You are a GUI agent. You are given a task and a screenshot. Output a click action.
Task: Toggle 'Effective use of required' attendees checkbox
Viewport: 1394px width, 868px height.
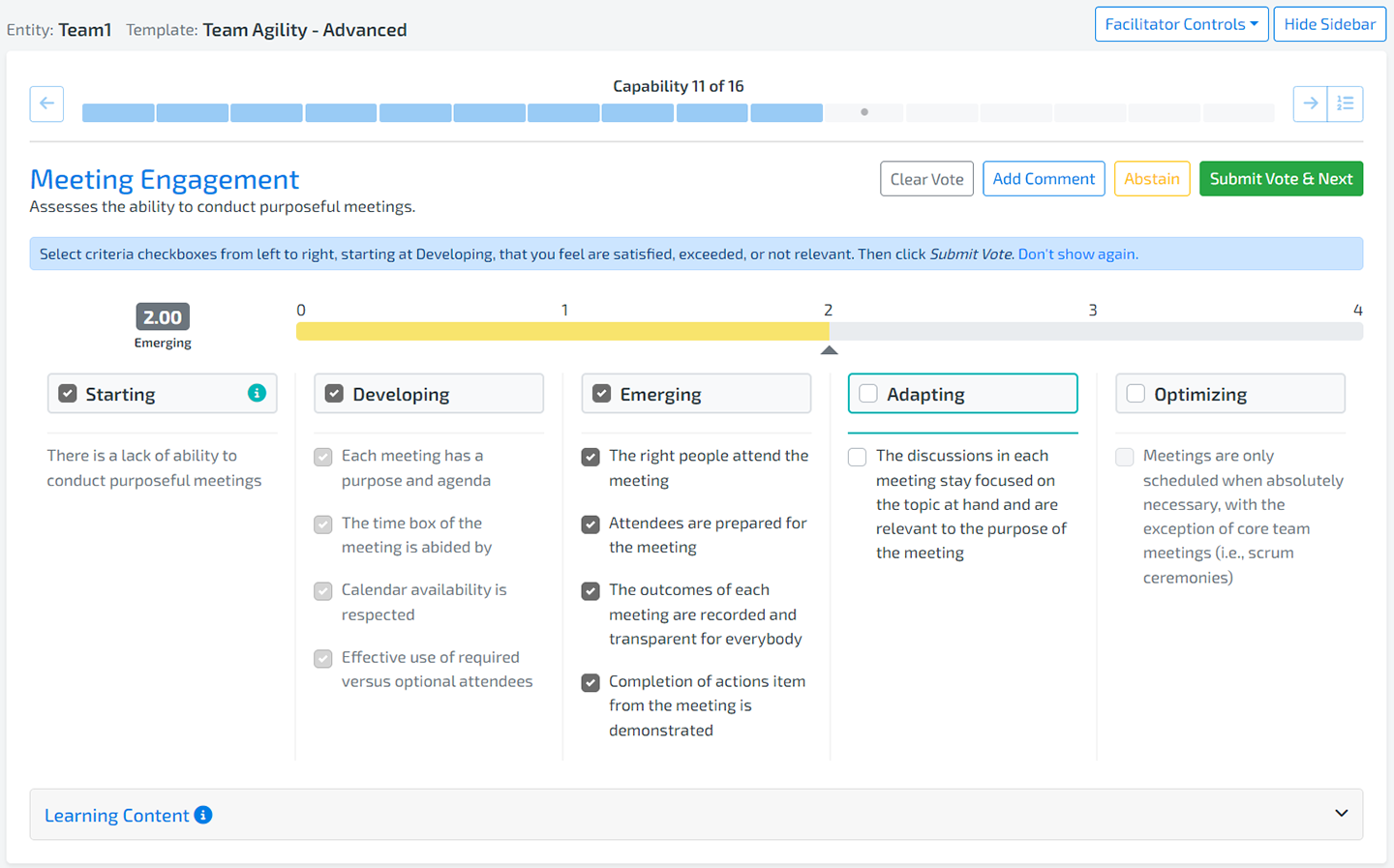[x=323, y=659]
